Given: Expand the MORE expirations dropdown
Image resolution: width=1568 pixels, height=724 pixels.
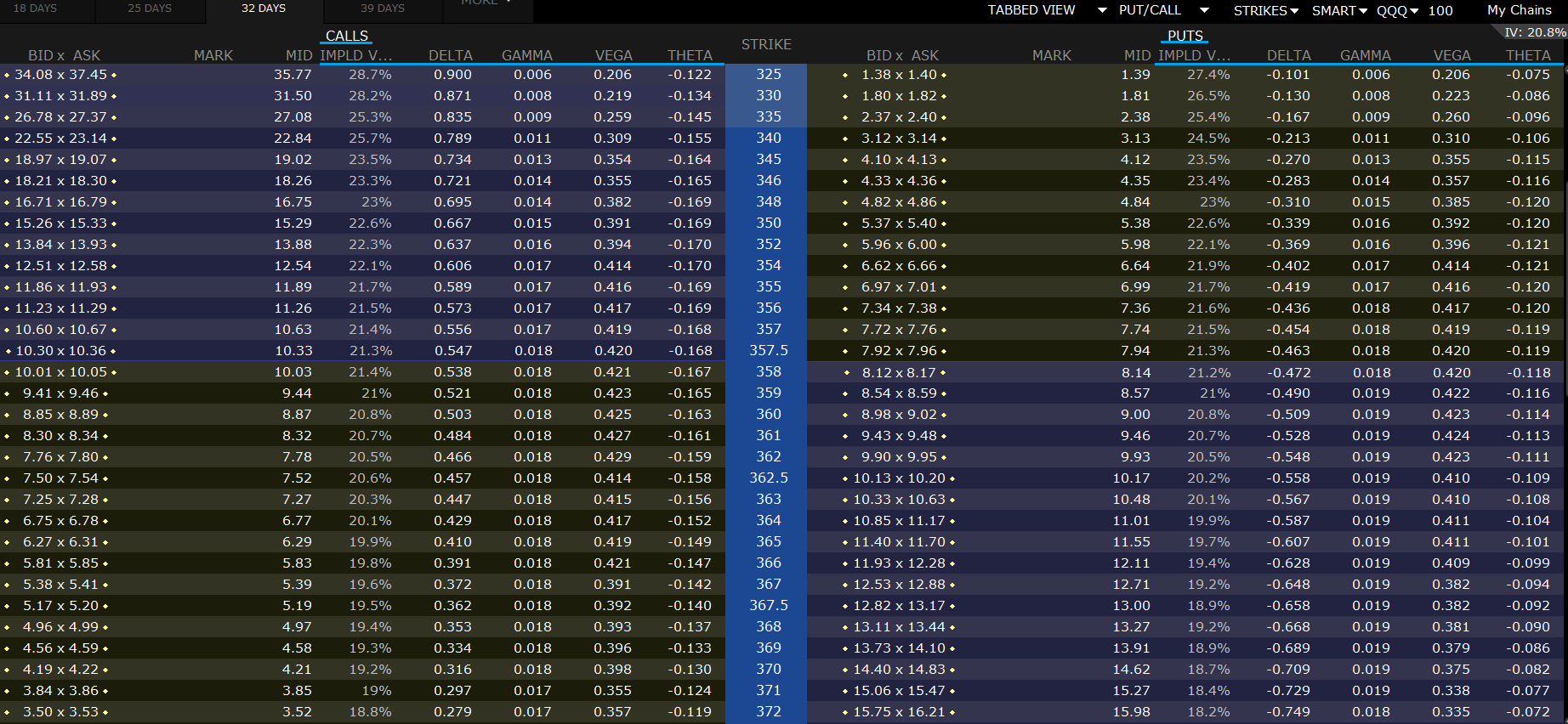Looking at the screenshot, I should click(486, 3).
